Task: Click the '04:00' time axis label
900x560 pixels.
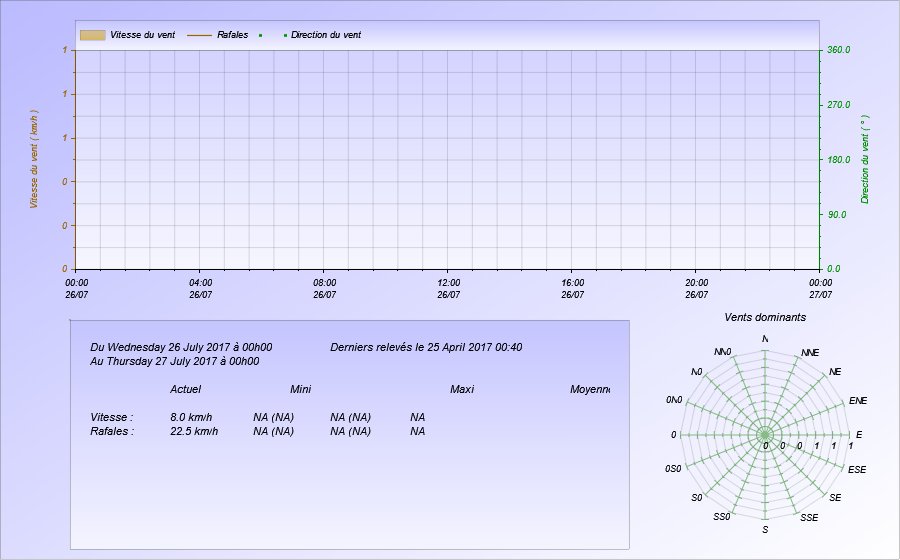Action: 200,283
